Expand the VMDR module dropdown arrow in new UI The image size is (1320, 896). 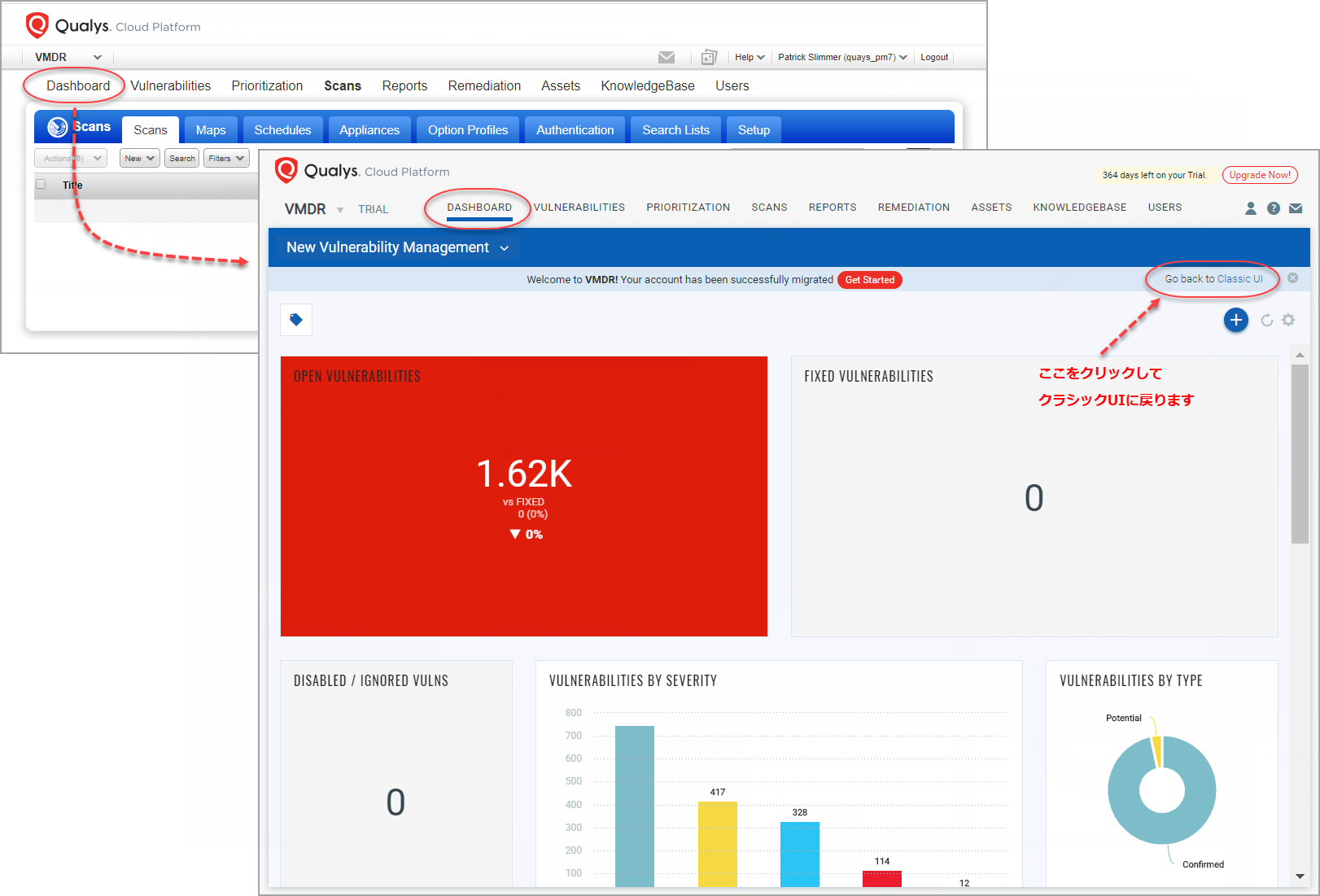click(x=340, y=210)
